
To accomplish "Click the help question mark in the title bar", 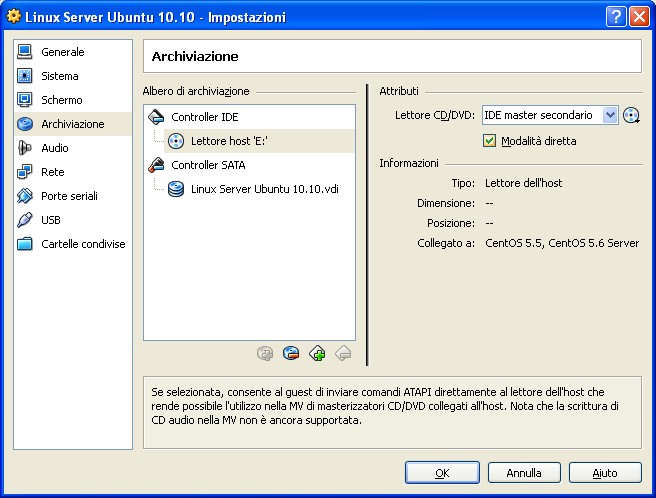I will tap(615, 17).
